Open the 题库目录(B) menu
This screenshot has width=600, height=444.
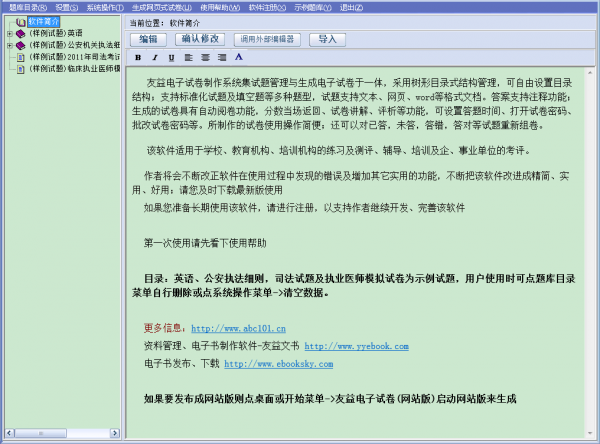point(28,7)
